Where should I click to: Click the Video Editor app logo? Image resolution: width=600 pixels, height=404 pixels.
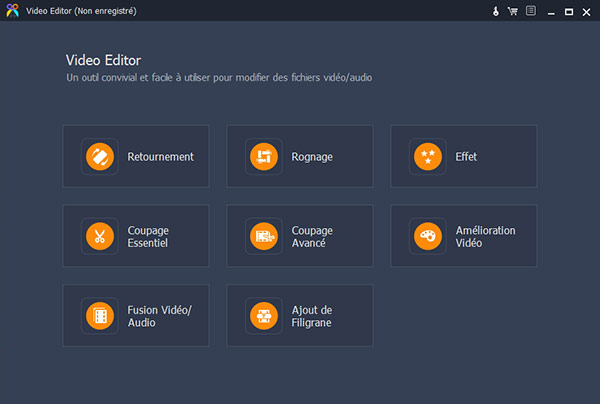click(13, 11)
